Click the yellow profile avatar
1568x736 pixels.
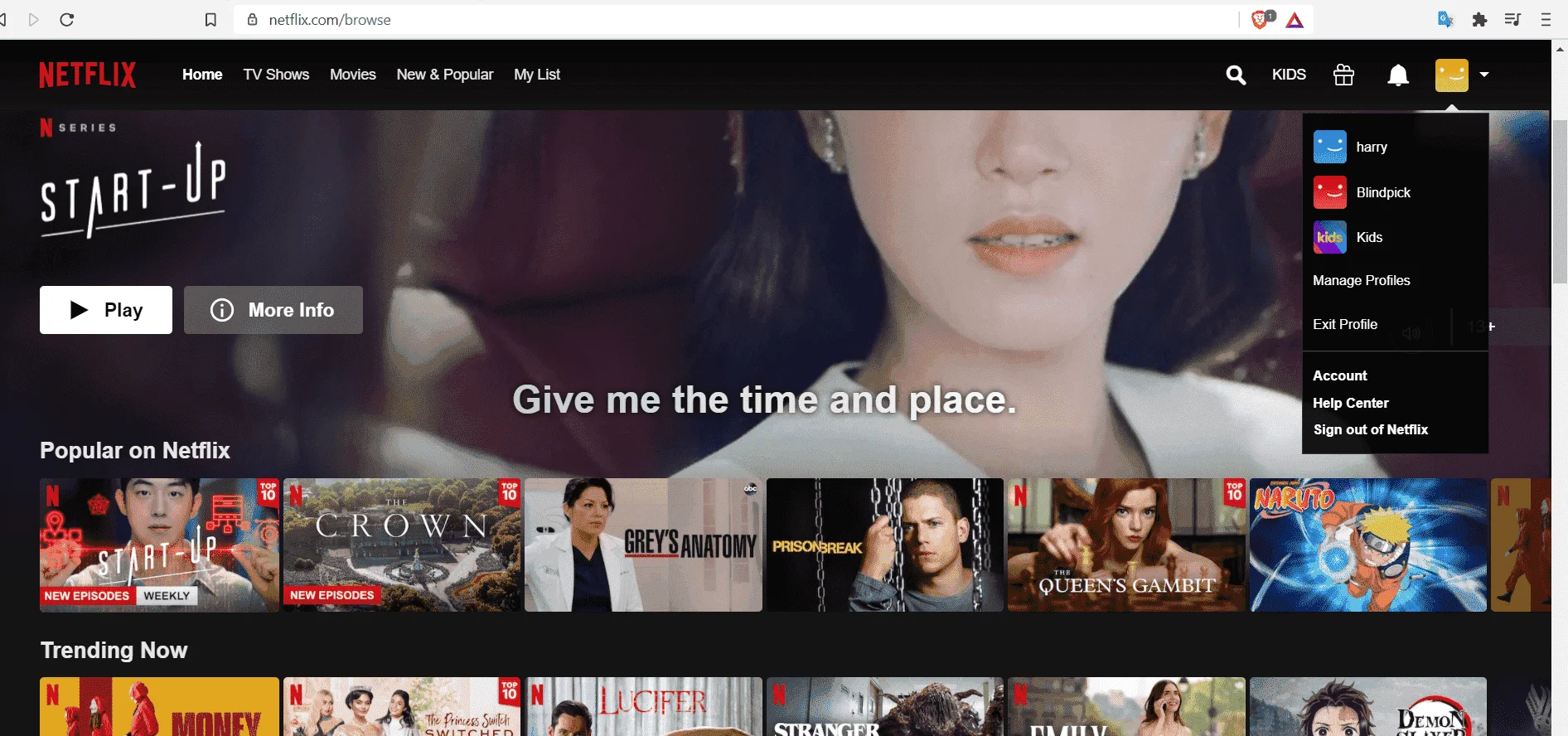(1452, 75)
